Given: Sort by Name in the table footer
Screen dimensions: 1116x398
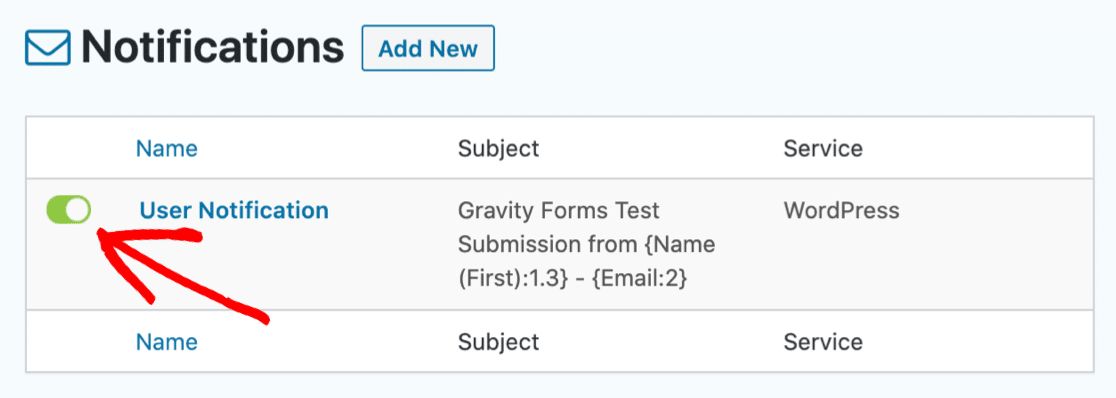Looking at the screenshot, I should pos(167,342).
